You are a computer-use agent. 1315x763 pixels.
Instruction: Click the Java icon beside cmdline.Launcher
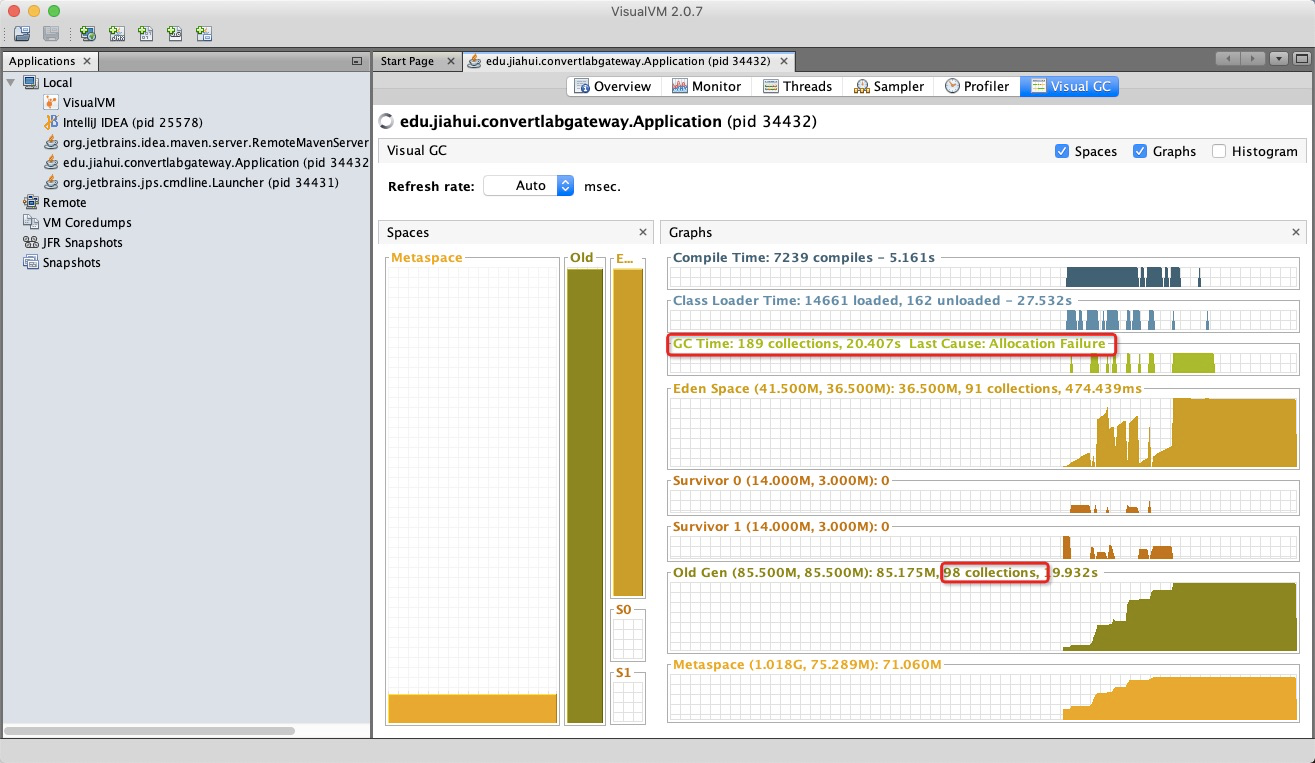coord(51,183)
